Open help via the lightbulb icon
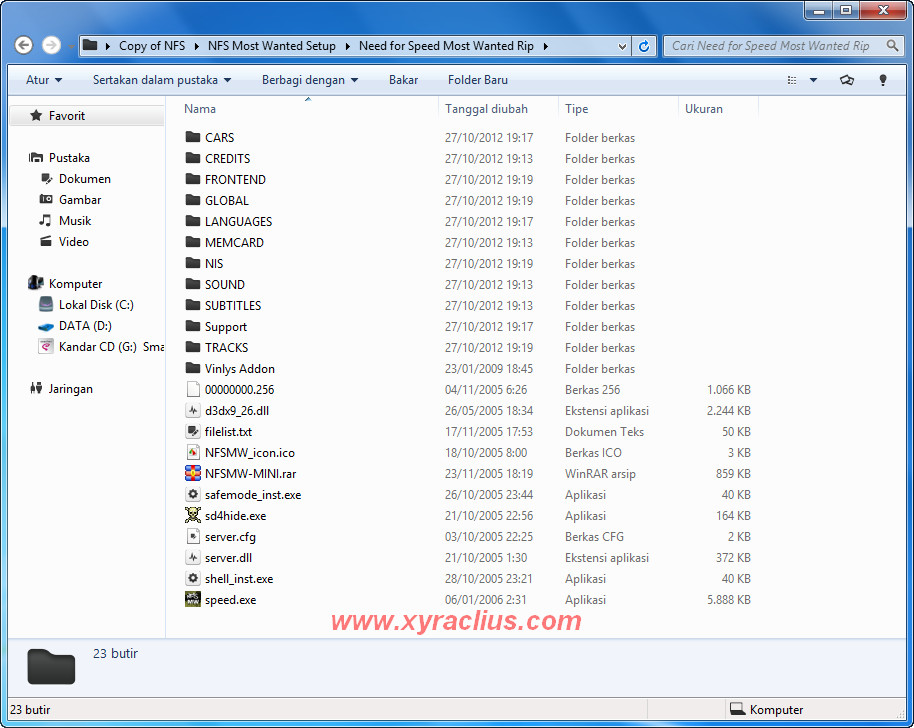The image size is (914, 728). pos(883,80)
